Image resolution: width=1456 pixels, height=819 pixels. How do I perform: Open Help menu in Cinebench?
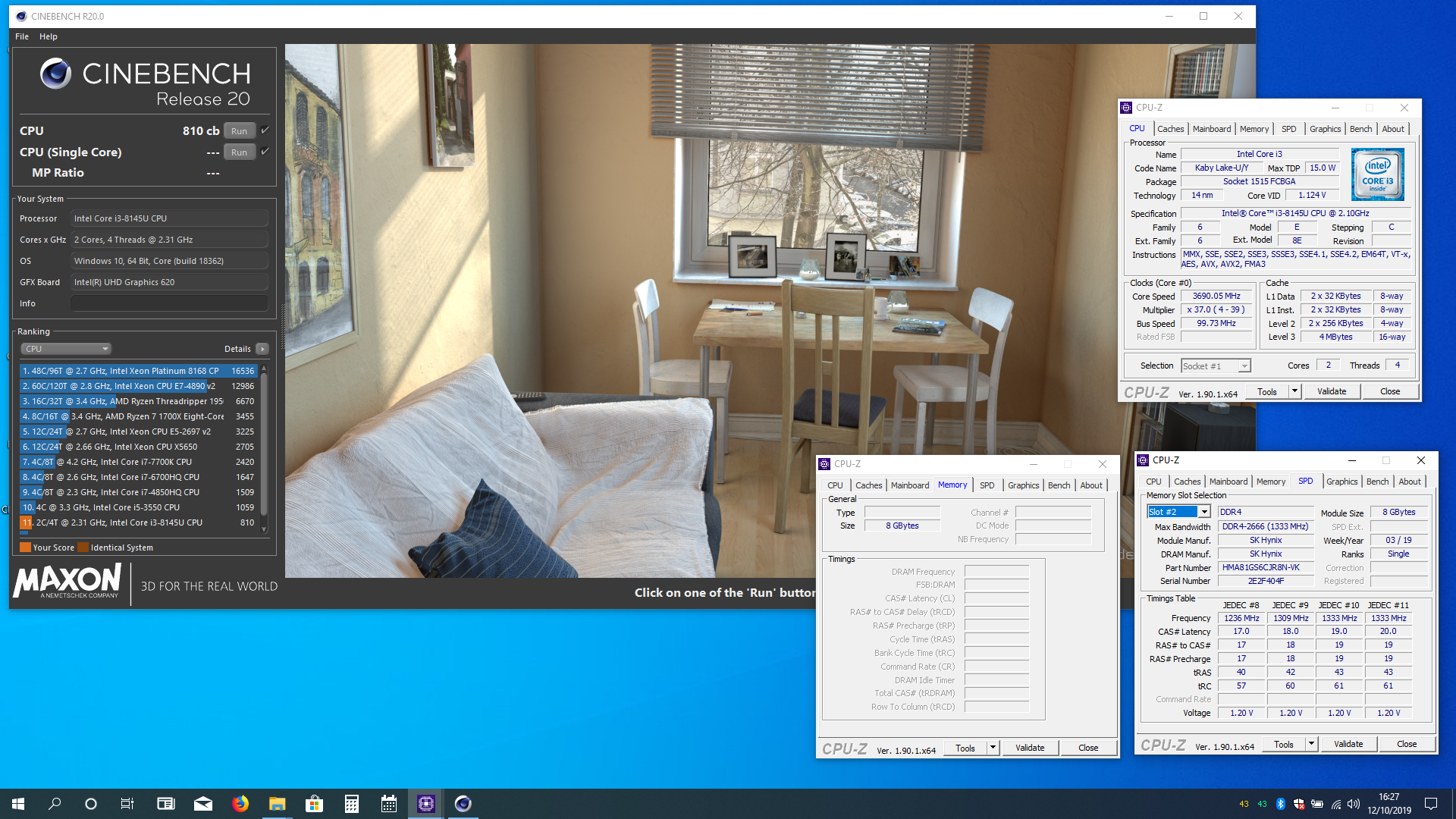pos(49,36)
